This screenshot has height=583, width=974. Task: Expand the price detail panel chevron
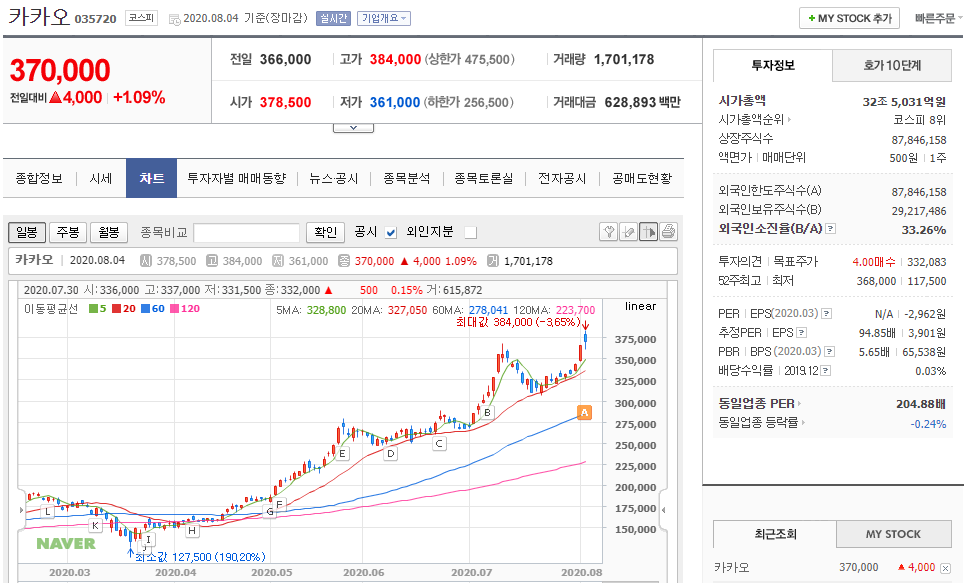click(353, 128)
